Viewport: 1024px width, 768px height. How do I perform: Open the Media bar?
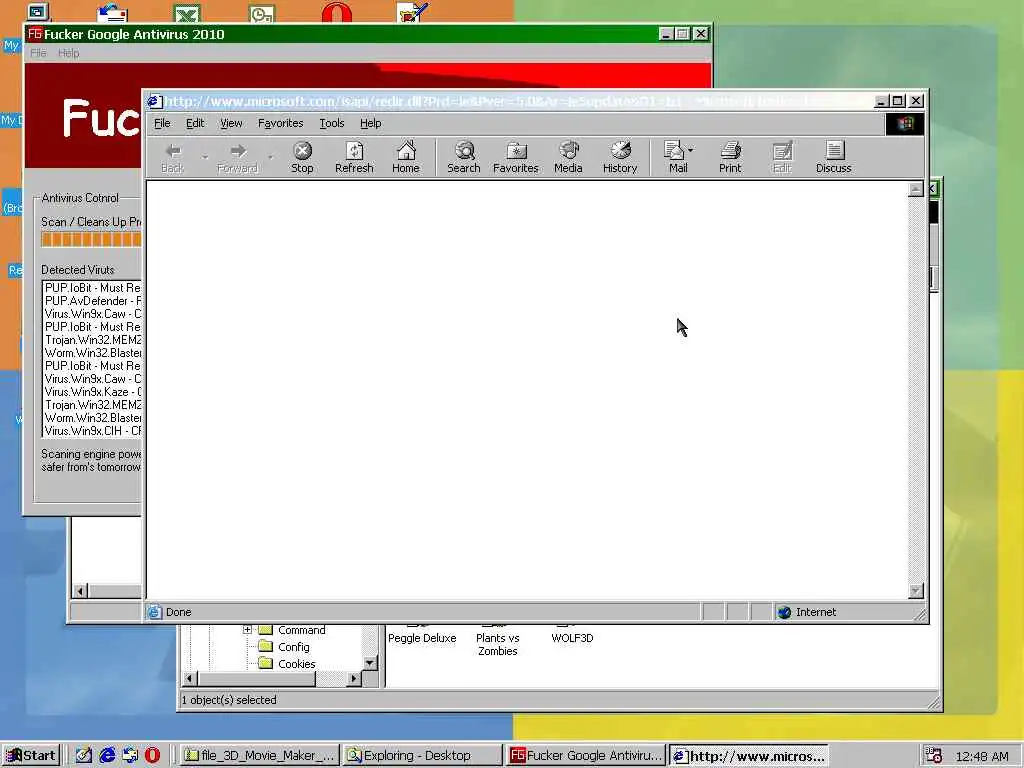coord(568,157)
